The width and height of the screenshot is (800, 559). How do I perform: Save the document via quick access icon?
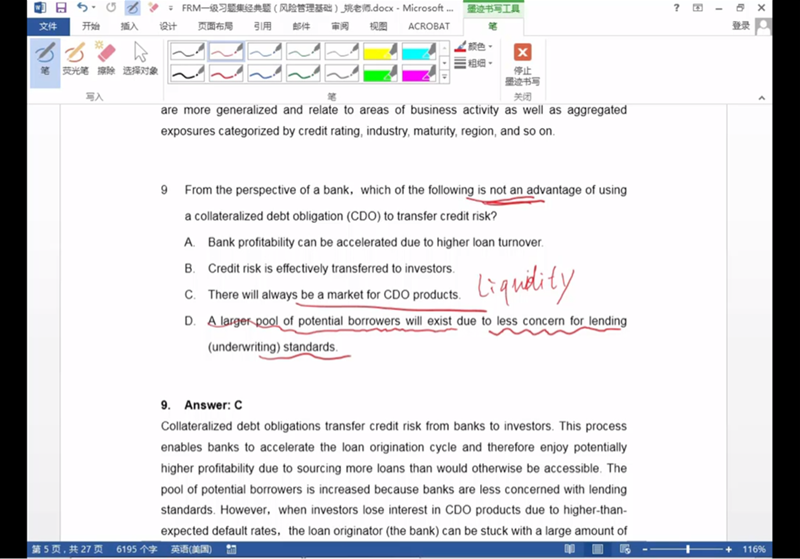pyautogui.click(x=61, y=8)
